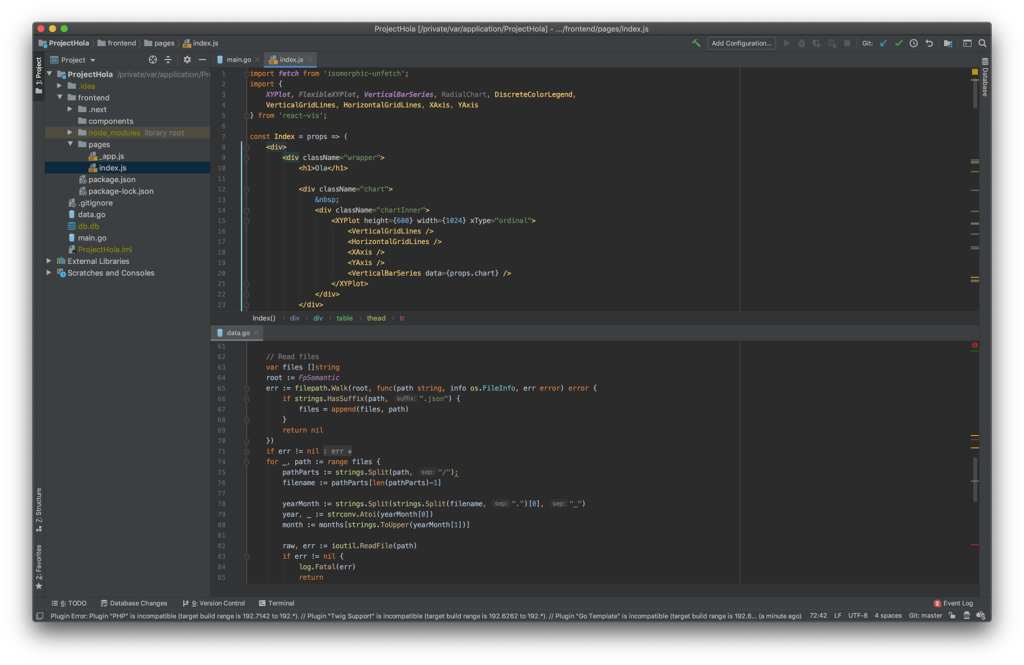Click the UTF-8 encoding in the status bar
This screenshot has width=1024, height=665.
pyautogui.click(x=857, y=615)
